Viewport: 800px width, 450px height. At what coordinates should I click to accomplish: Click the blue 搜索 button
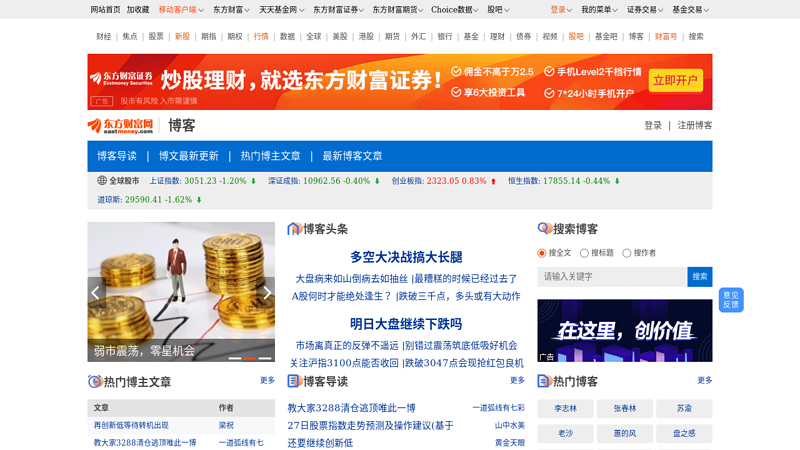pyautogui.click(x=699, y=277)
